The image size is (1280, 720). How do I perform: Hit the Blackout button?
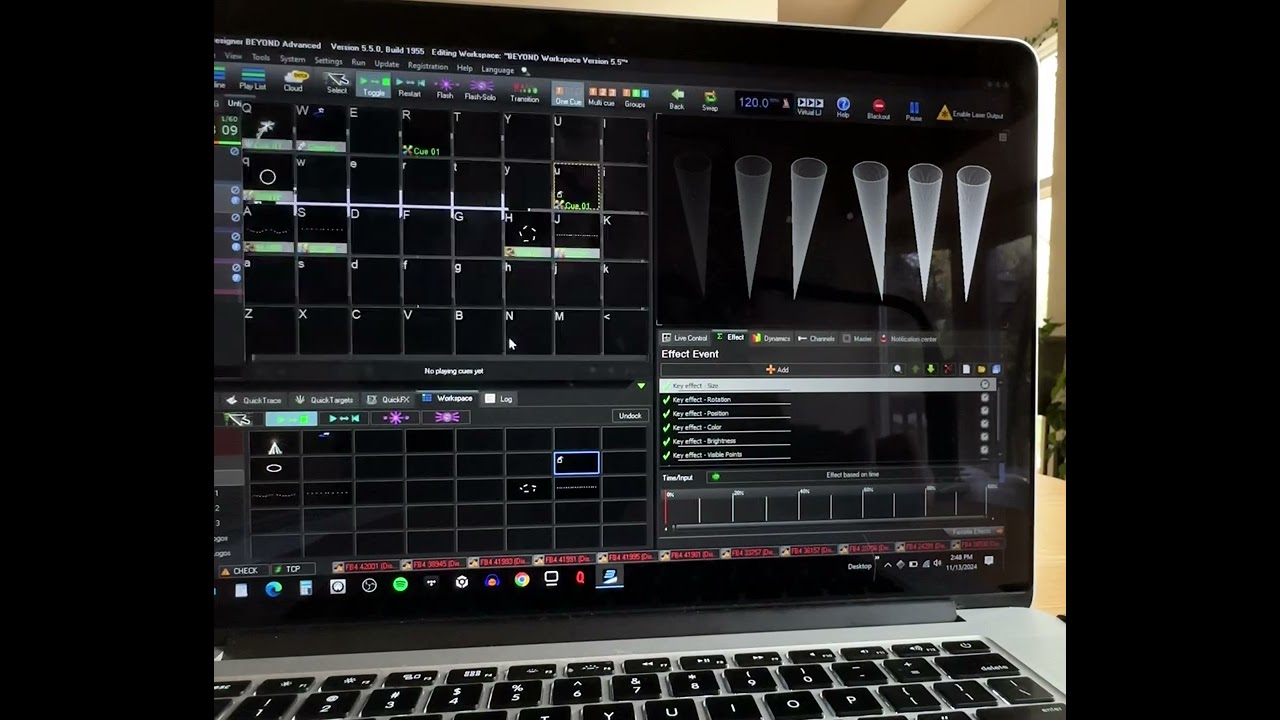(x=878, y=109)
